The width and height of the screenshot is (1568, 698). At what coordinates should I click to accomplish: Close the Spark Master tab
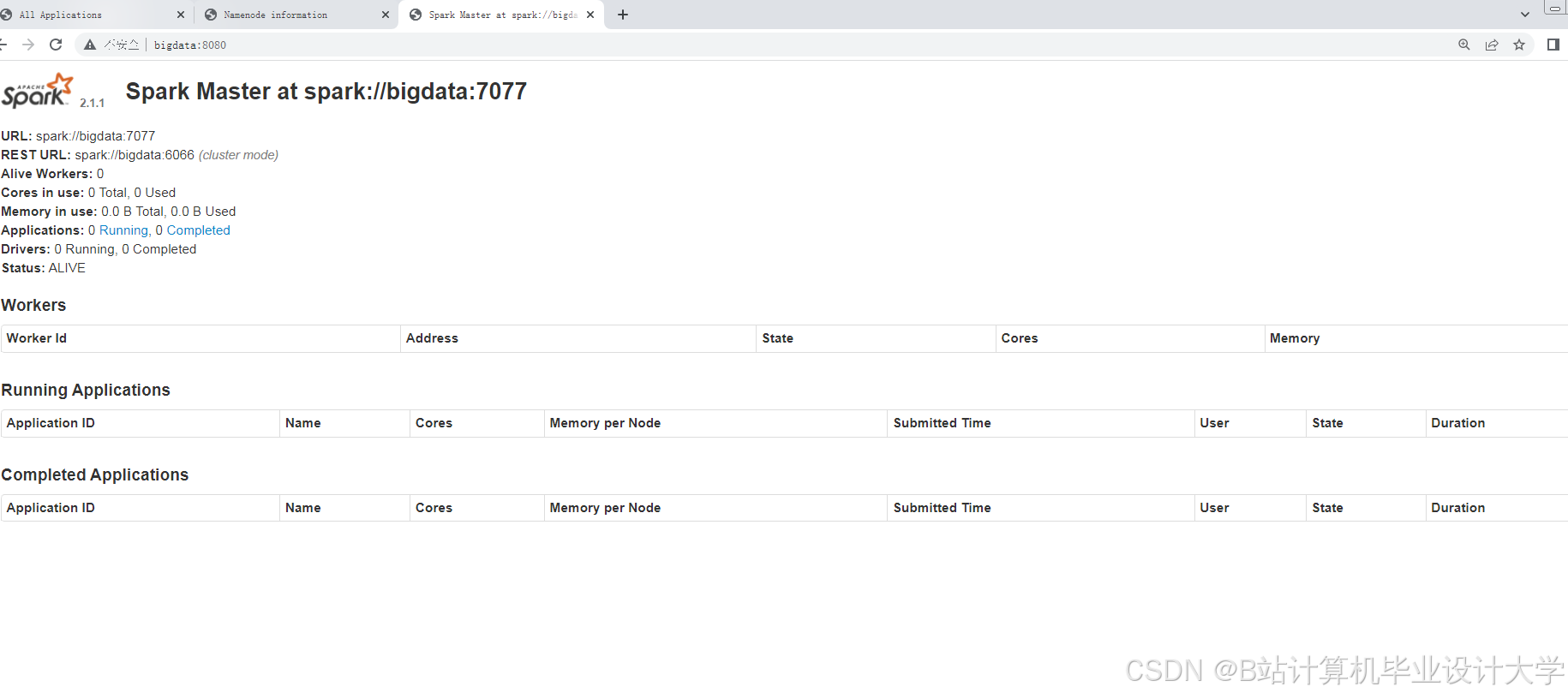(590, 15)
